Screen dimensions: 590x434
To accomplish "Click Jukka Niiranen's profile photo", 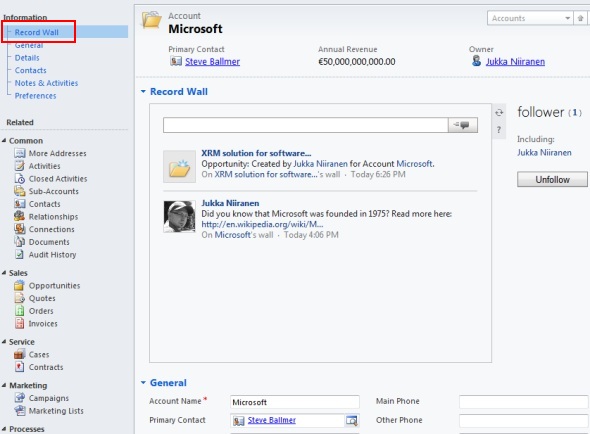I will [179, 216].
